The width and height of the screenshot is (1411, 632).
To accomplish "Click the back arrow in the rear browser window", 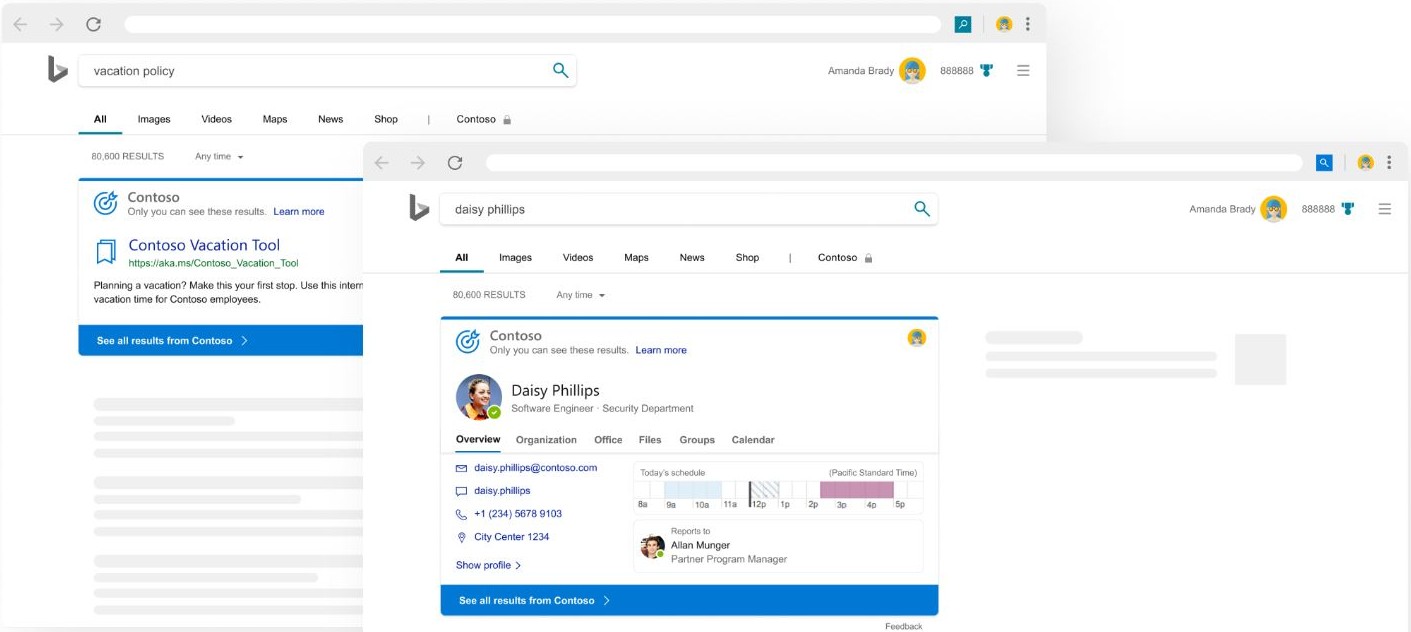I will click(x=20, y=24).
